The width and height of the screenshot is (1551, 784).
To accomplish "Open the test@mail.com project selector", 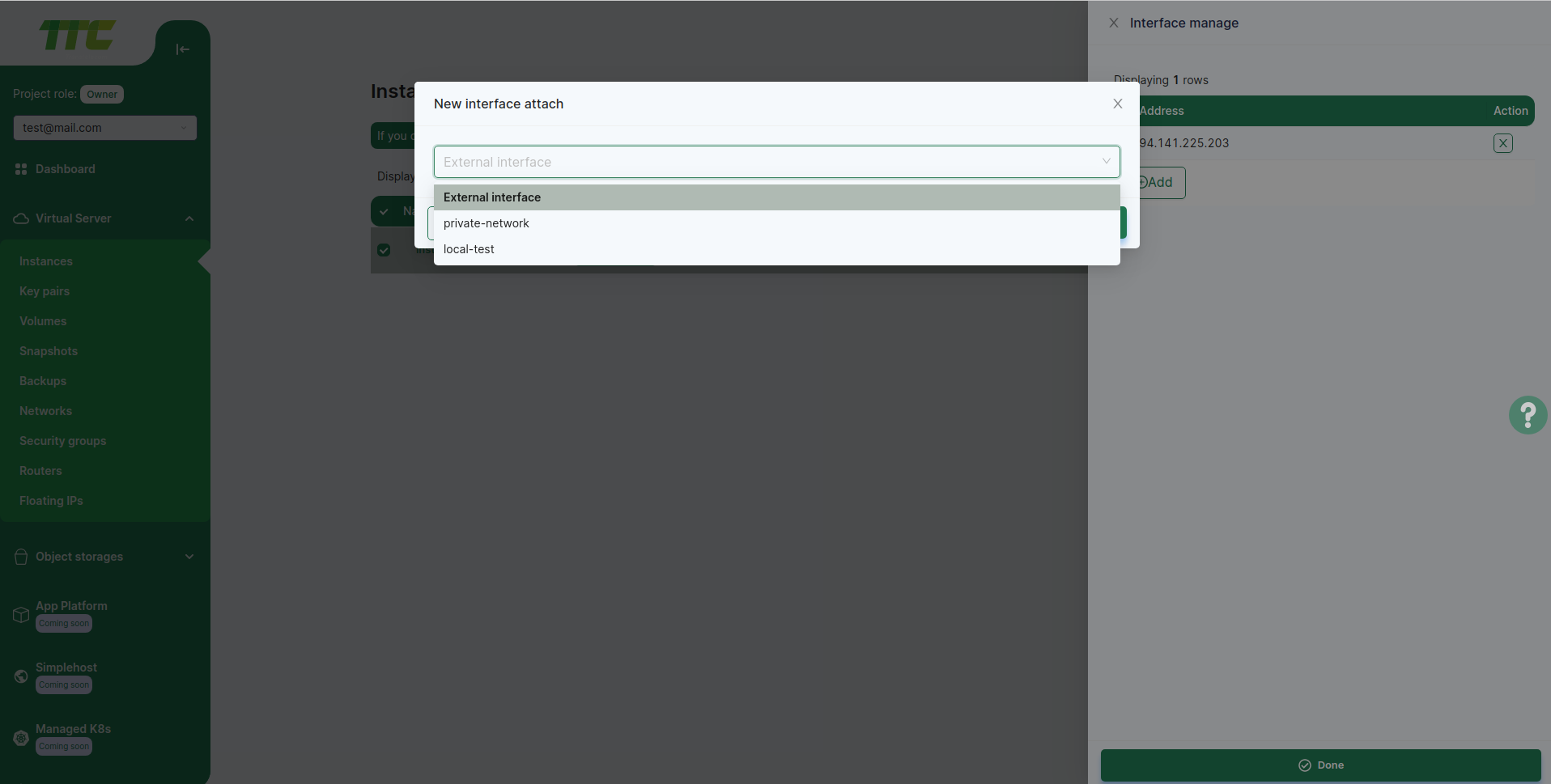I will tap(105, 128).
